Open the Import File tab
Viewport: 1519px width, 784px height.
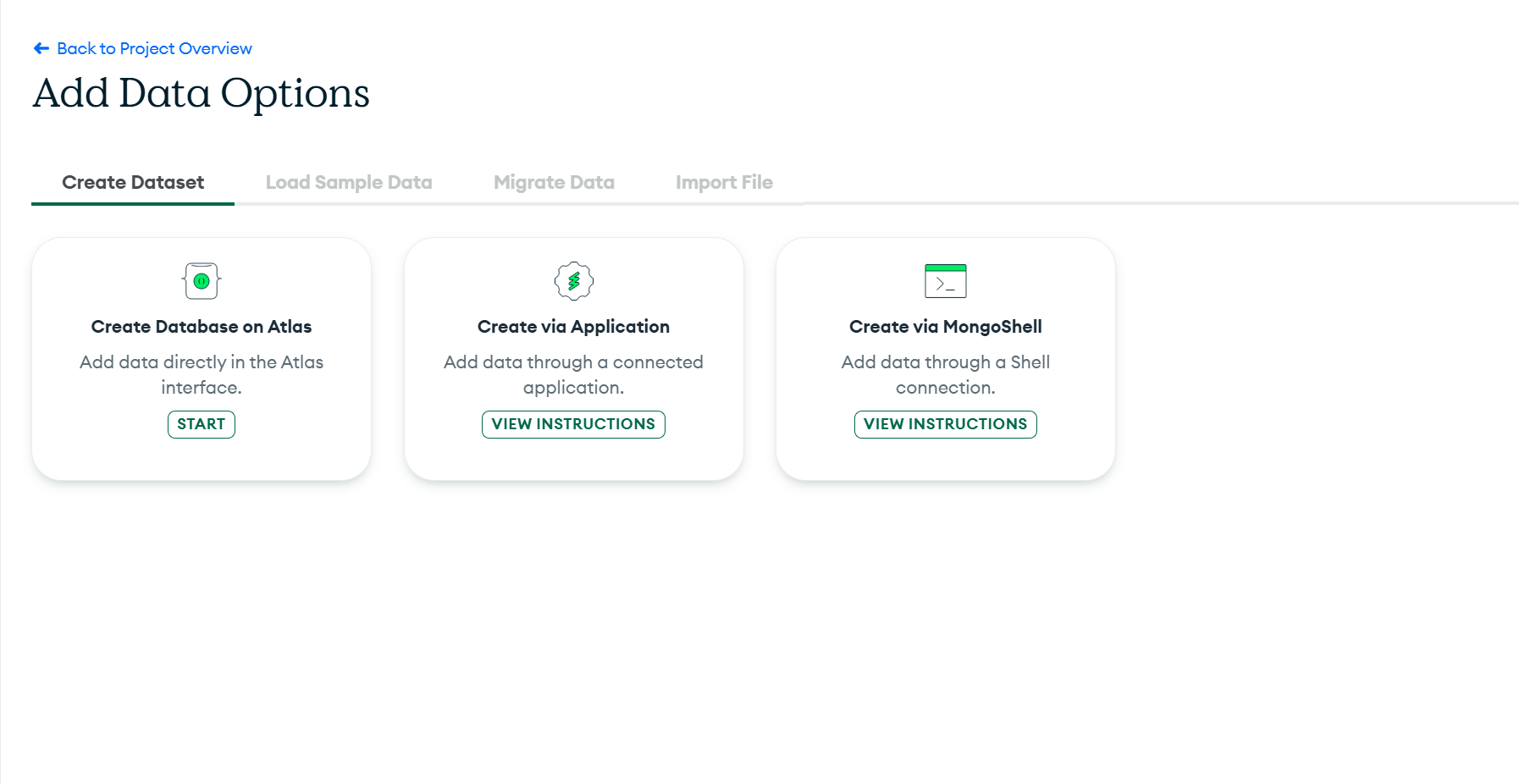(724, 182)
